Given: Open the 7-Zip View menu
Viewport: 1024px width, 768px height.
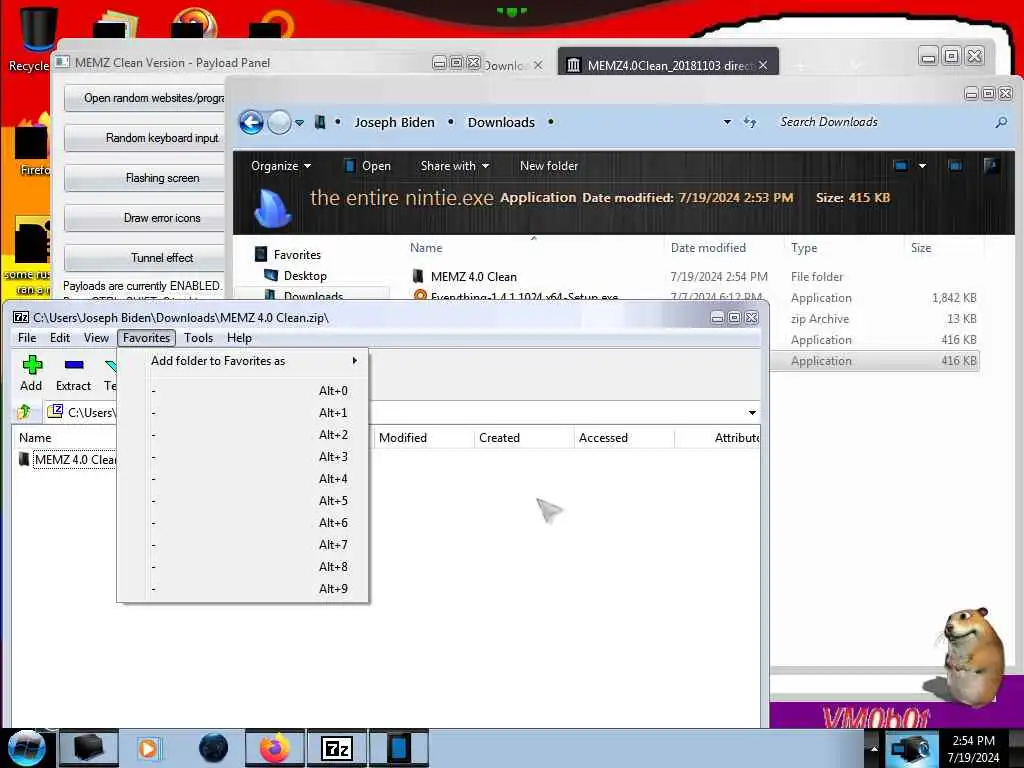Looking at the screenshot, I should 96,338.
